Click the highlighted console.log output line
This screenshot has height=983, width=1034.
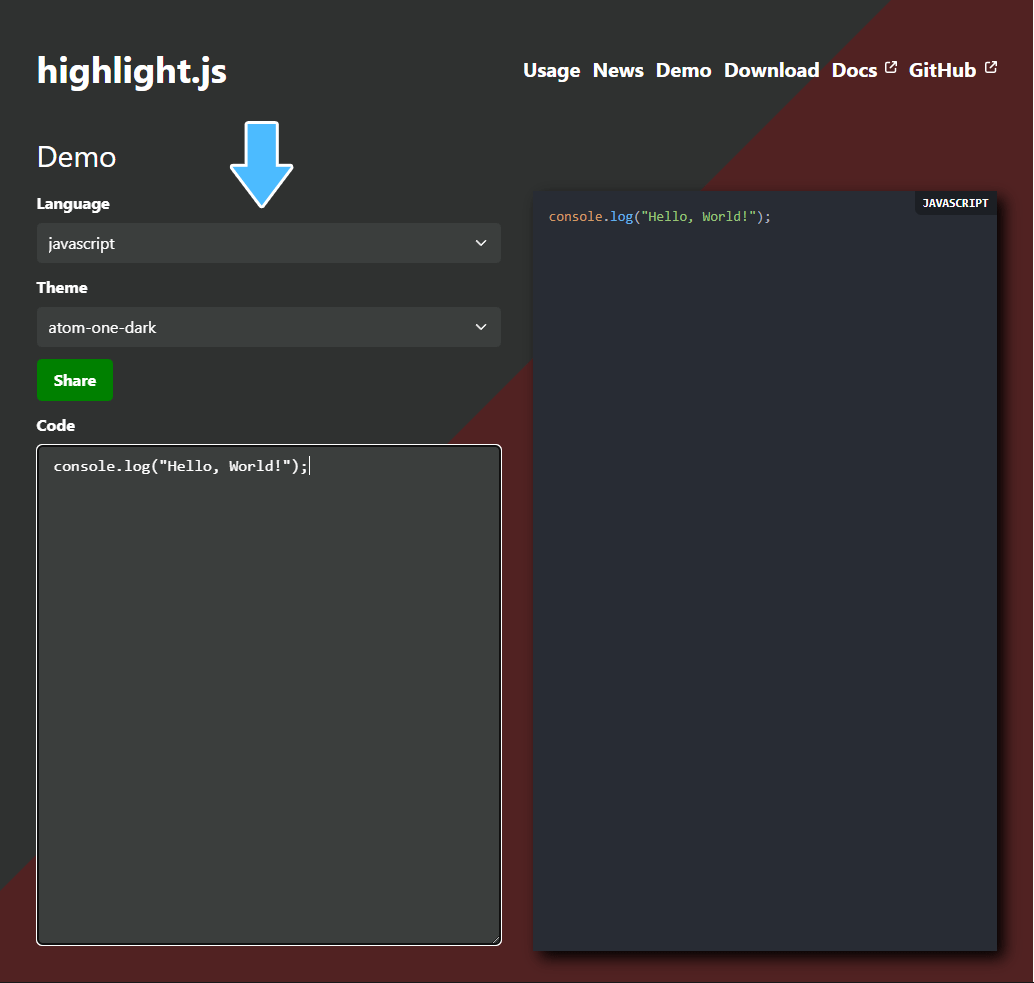(x=659, y=216)
